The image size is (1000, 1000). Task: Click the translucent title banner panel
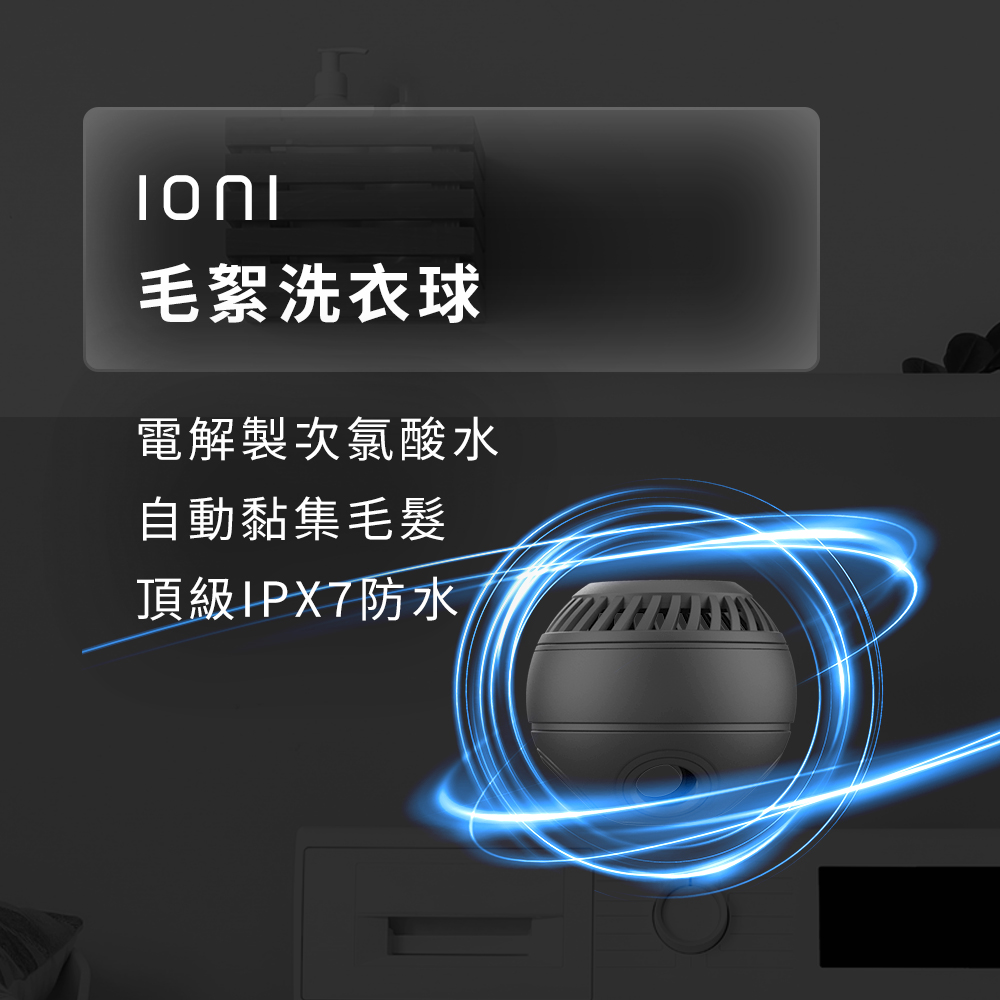(451, 239)
